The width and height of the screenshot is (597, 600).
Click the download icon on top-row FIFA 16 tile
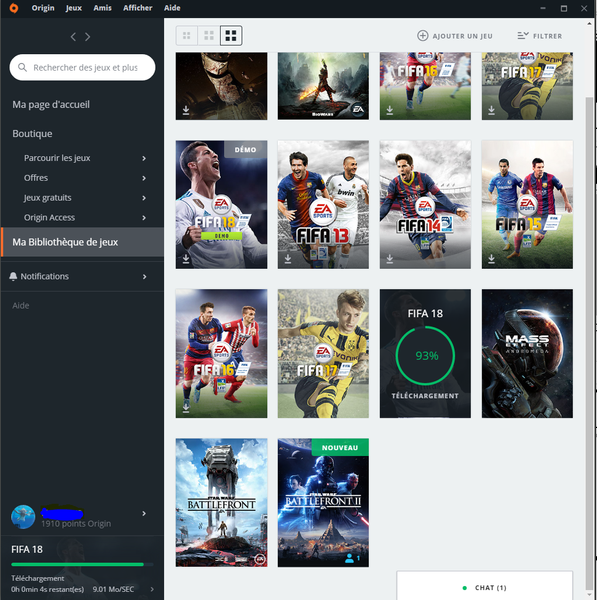tap(390, 110)
